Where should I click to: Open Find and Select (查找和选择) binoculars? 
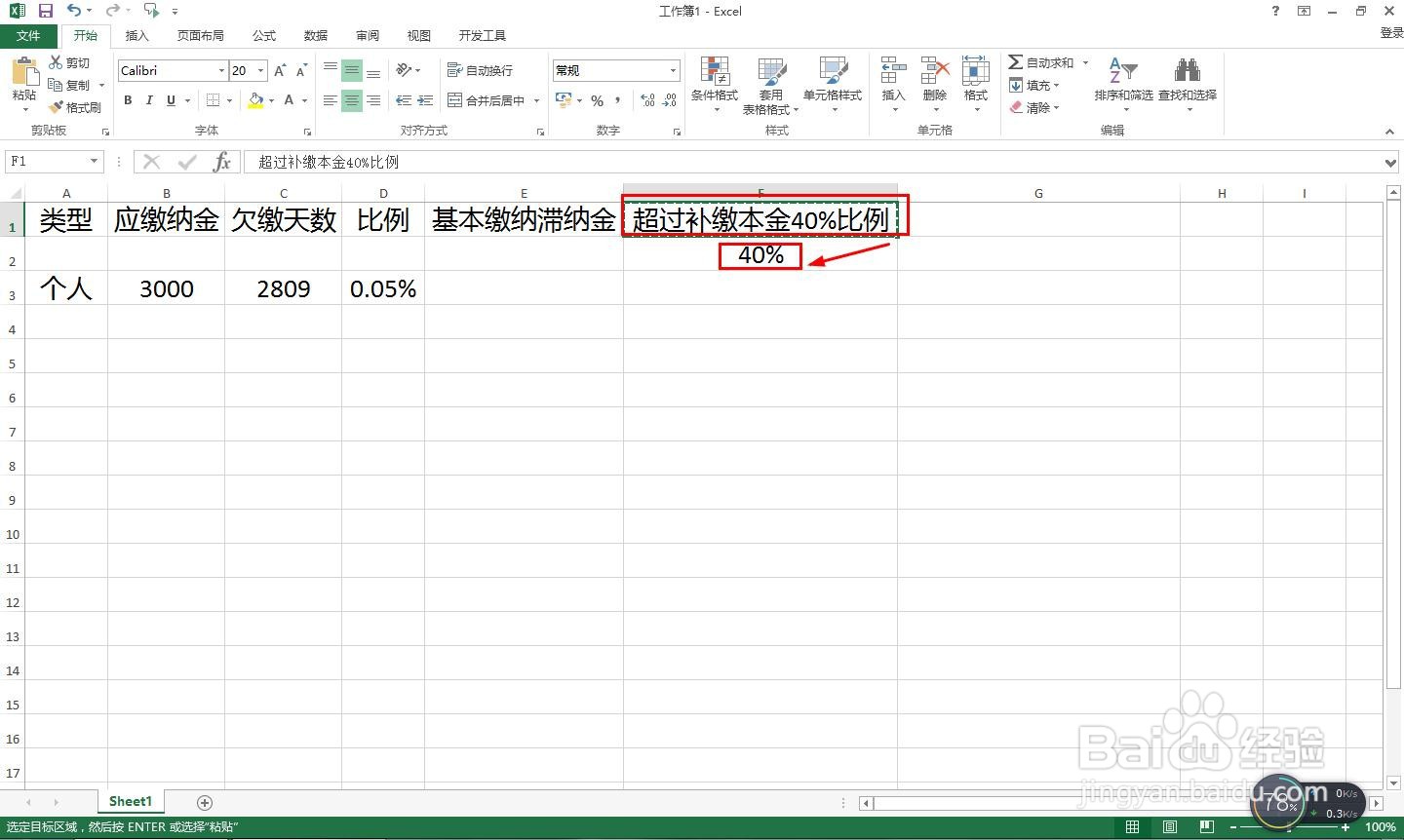click(1187, 84)
